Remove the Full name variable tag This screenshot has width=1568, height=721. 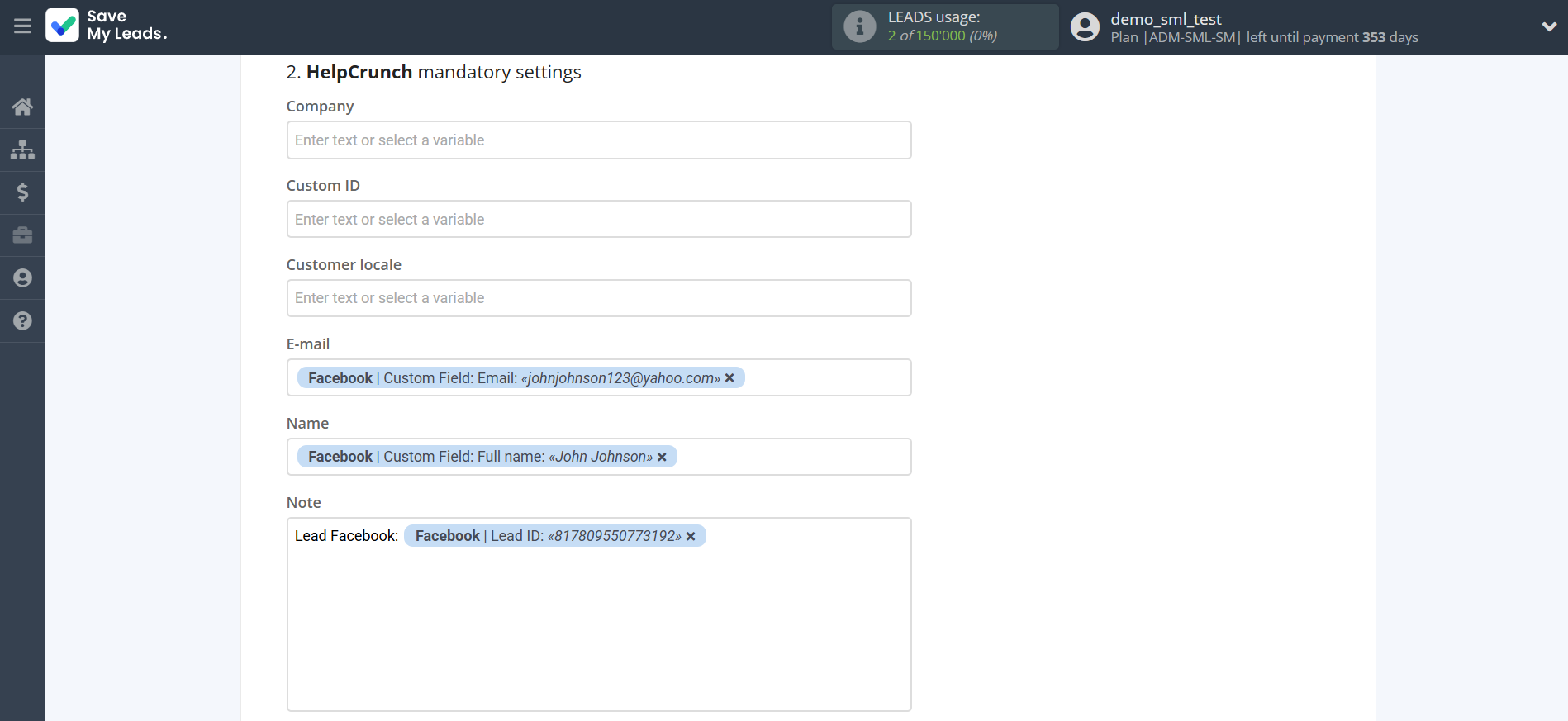point(662,458)
